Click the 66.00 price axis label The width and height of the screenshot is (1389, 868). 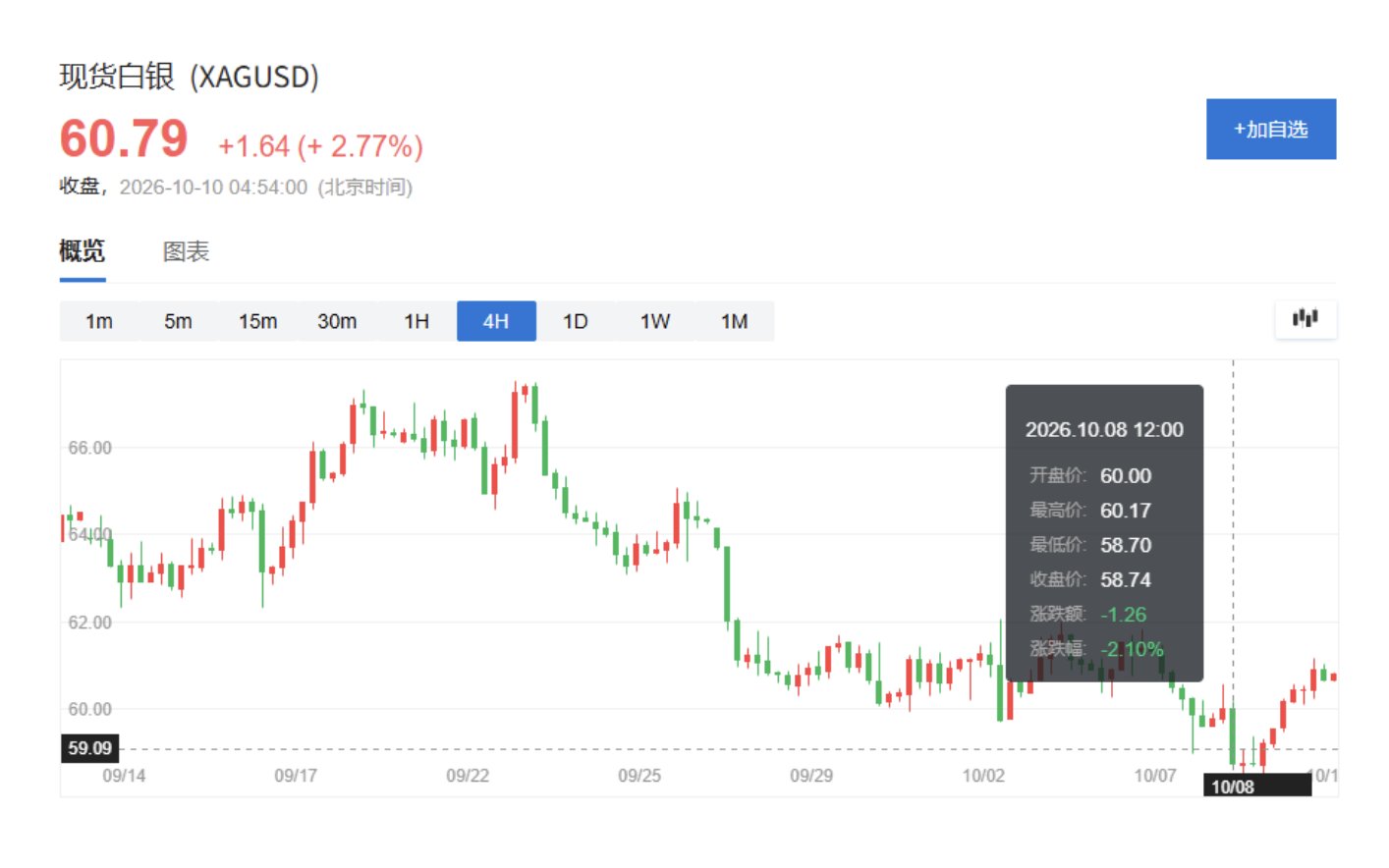pyautogui.click(x=89, y=448)
